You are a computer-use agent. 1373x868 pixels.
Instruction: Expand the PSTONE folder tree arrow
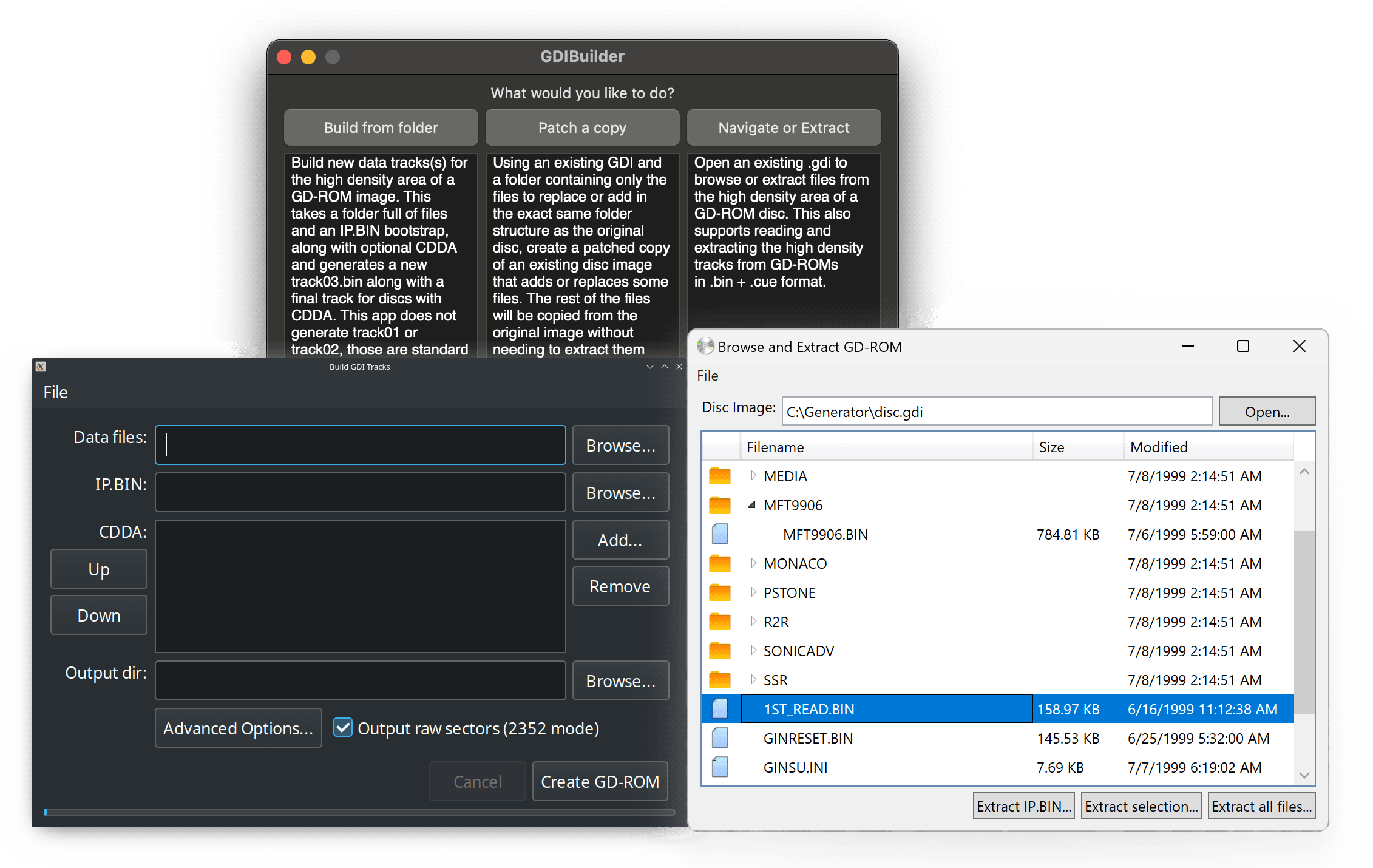coord(753,592)
